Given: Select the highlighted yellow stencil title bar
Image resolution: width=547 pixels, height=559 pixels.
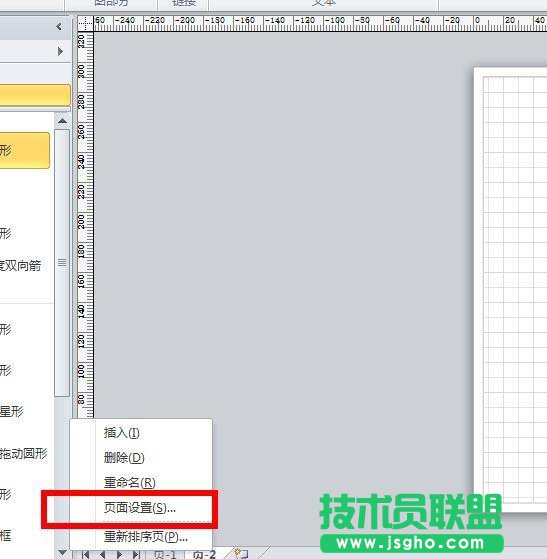Looking at the screenshot, I should pos(35,95).
